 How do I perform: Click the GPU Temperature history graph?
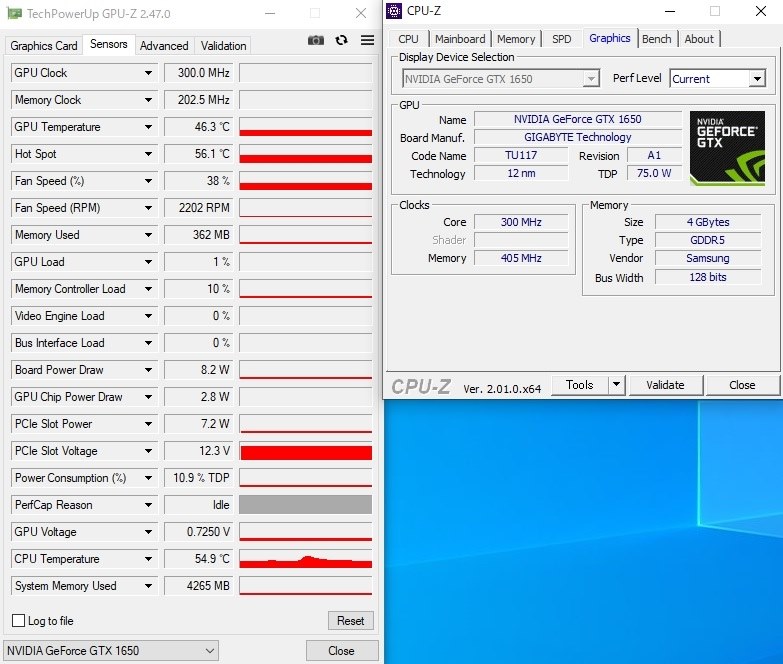pyautogui.click(x=306, y=127)
